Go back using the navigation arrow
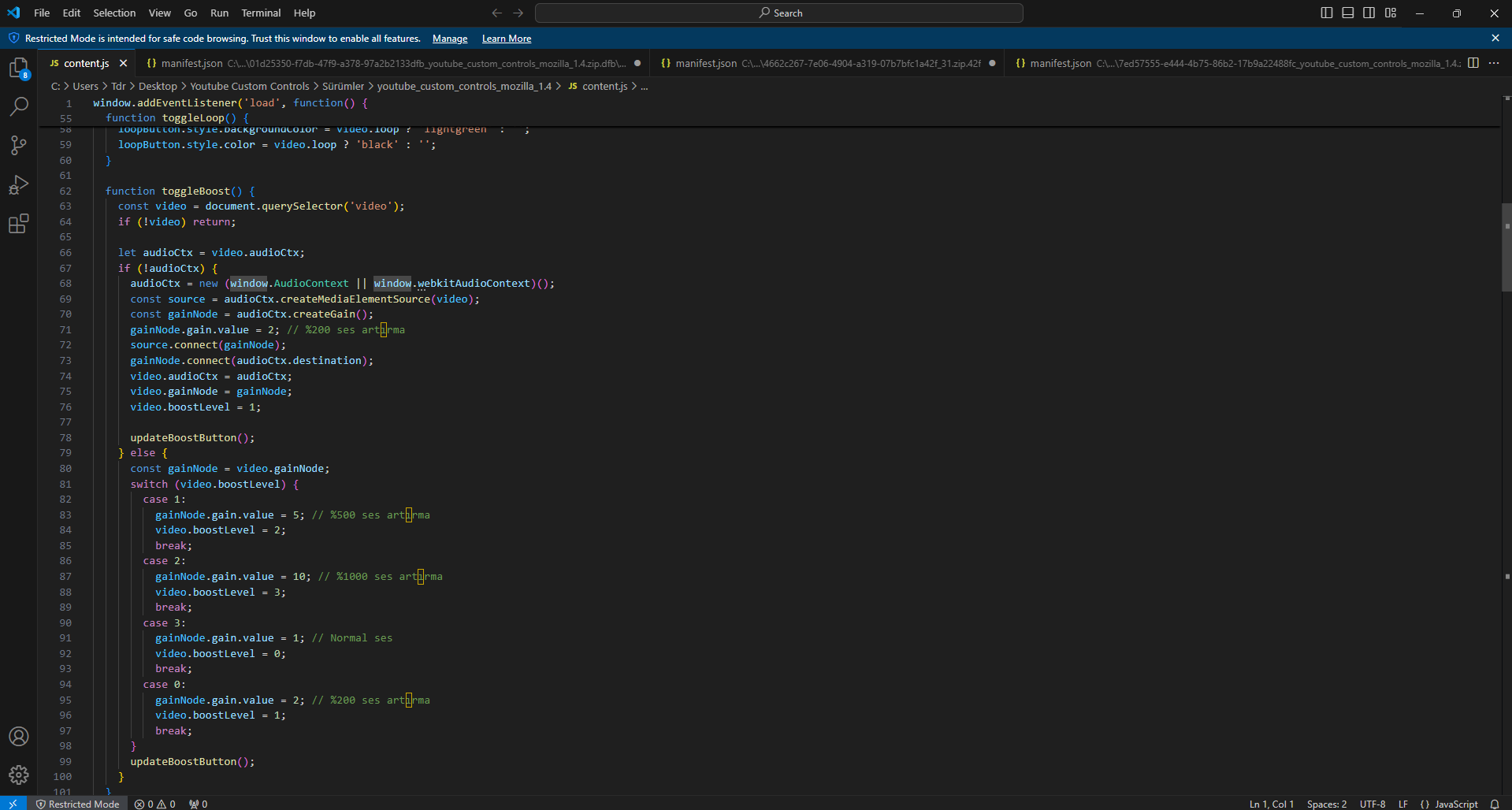The height and width of the screenshot is (810, 1512). pyautogui.click(x=496, y=13)
